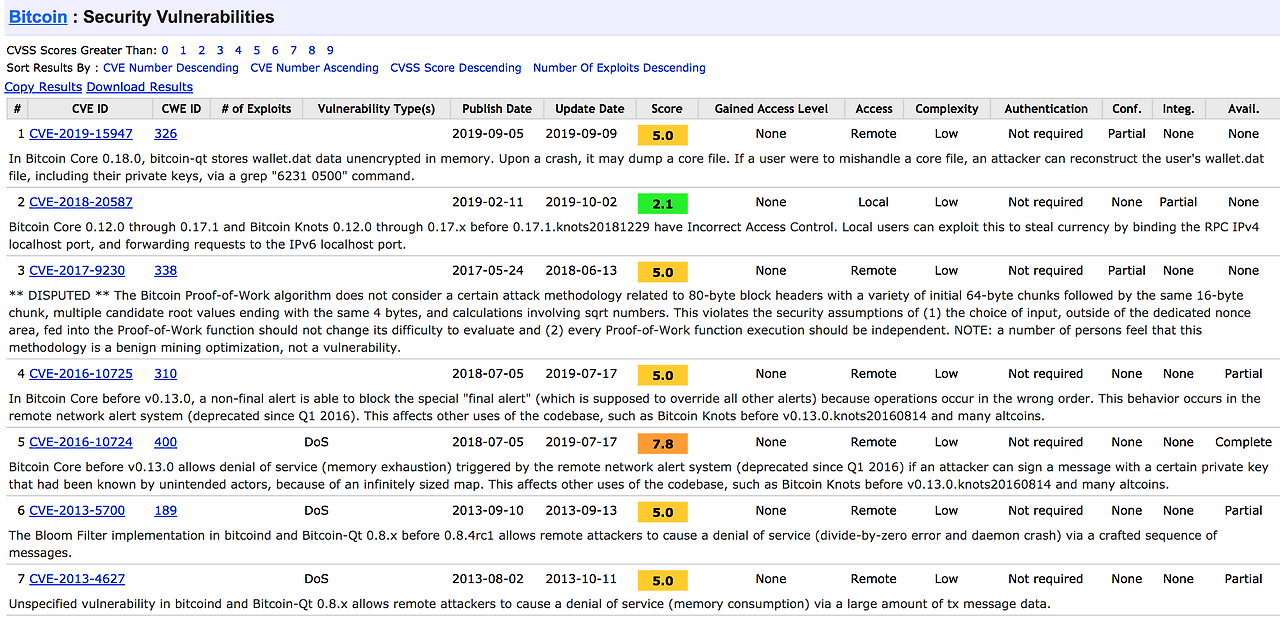Click the Local access cell for CVE-2018-20587
This screenshot has width=1280, height=619.
coord(874,202)
